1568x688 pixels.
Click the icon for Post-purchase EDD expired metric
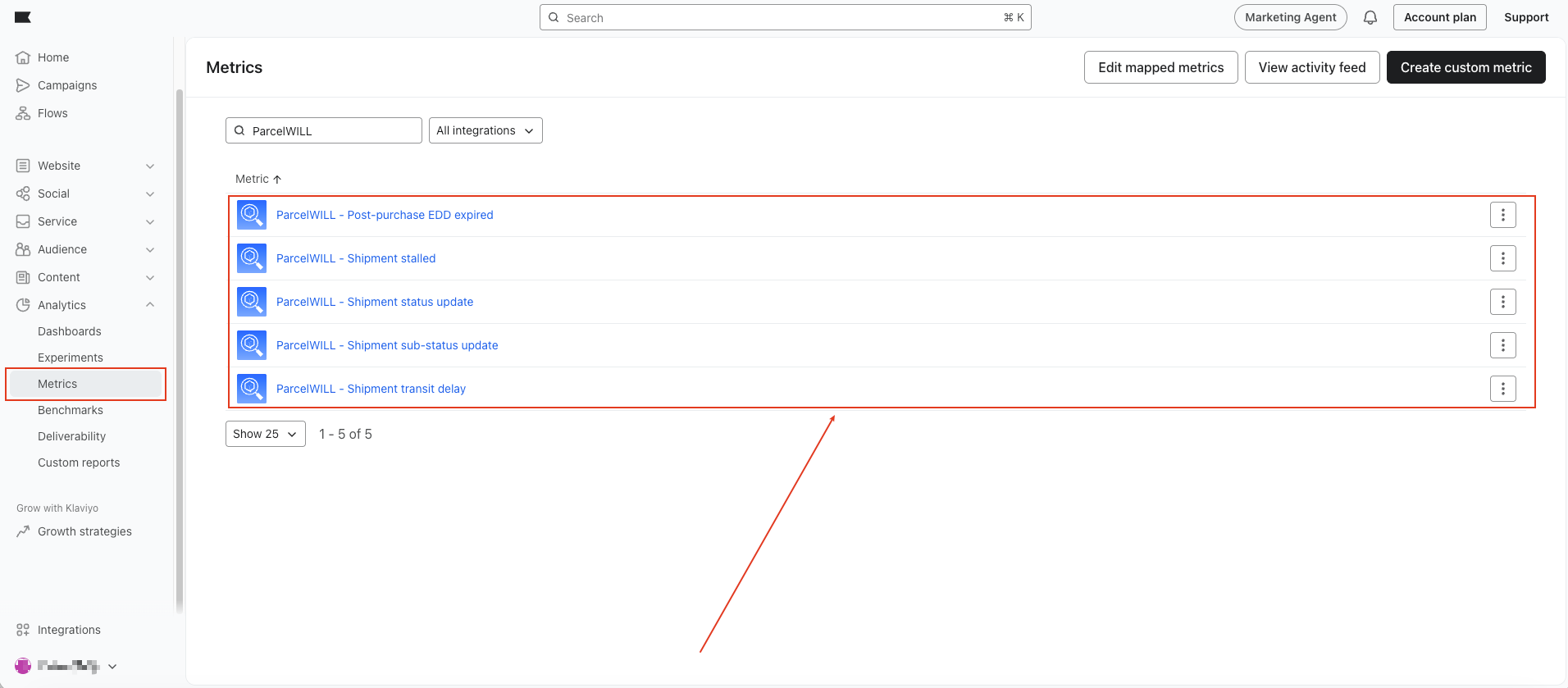(x=252, y=215)
